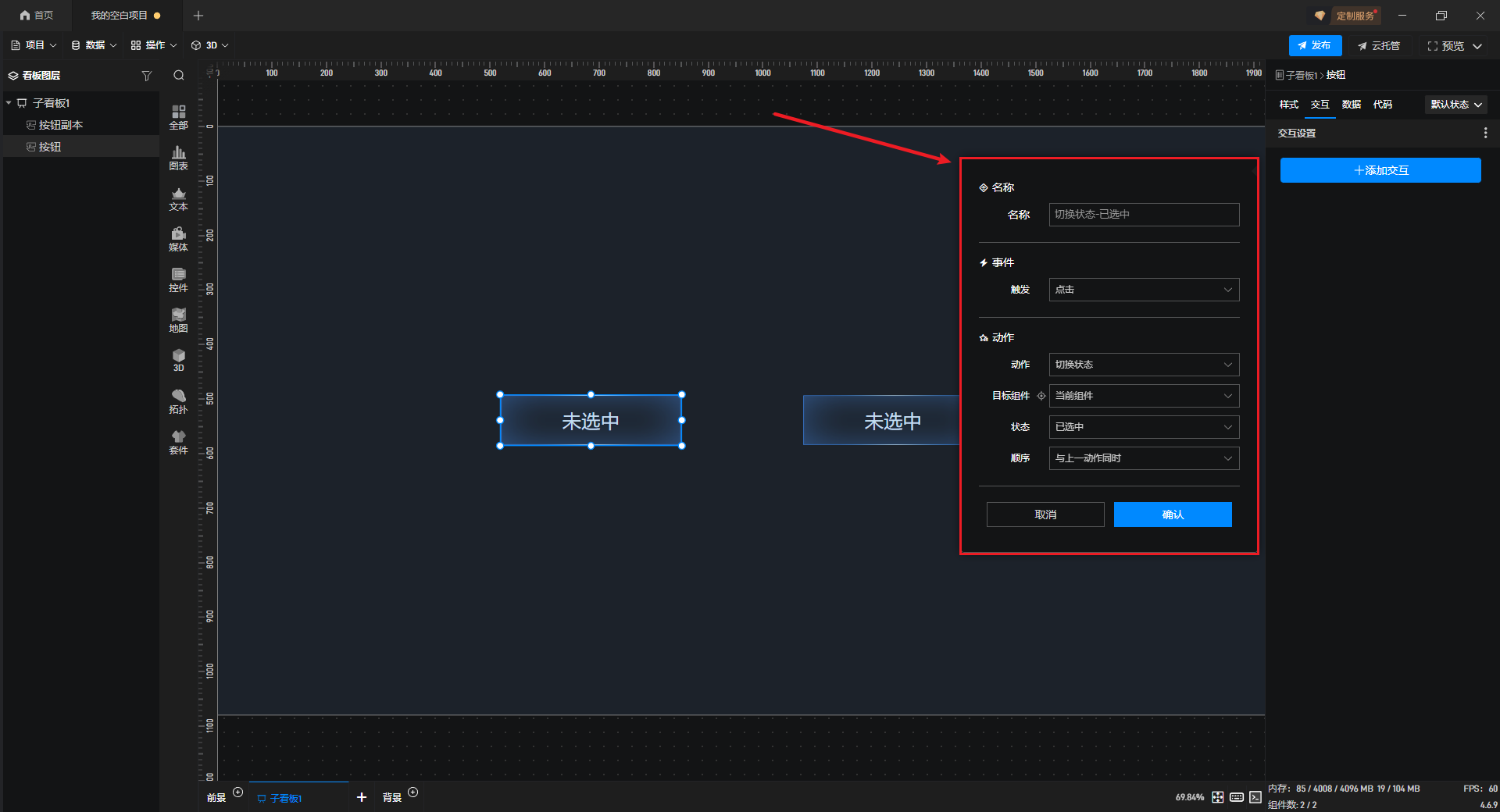1500x812 pixels.
Task: Open the 触发 trigger dropdown showing 点击
Action: [1143, 290]
